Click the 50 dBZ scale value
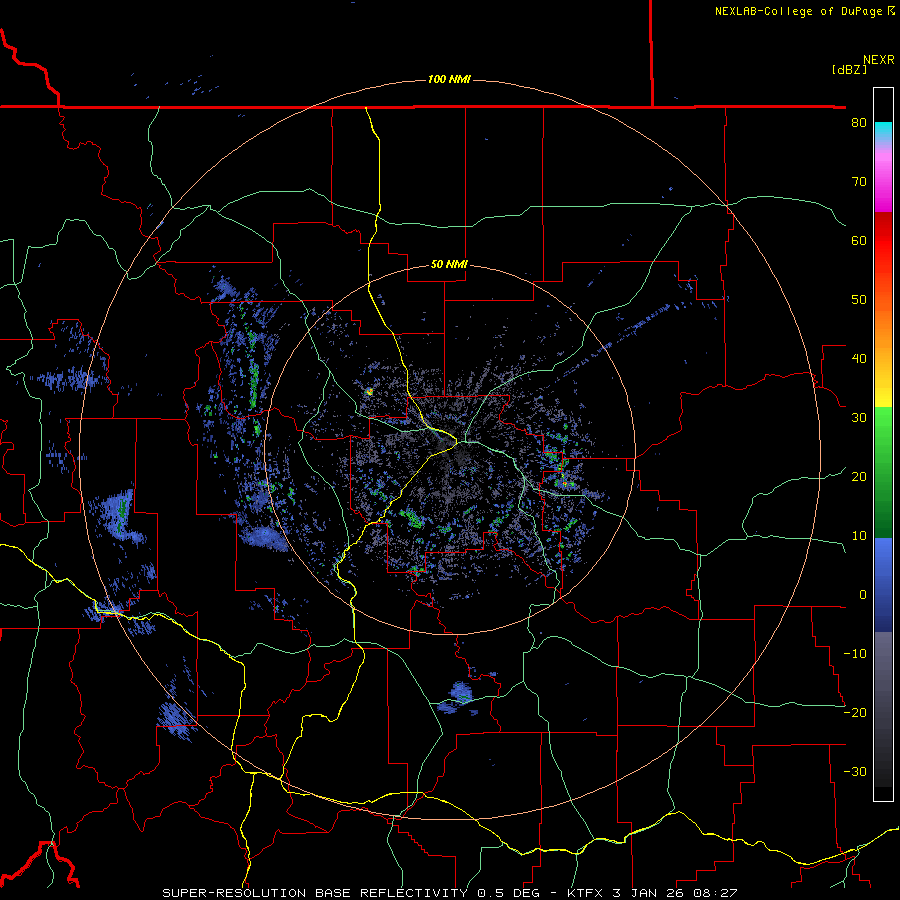900x900 pixels. (x=859, y=300)
